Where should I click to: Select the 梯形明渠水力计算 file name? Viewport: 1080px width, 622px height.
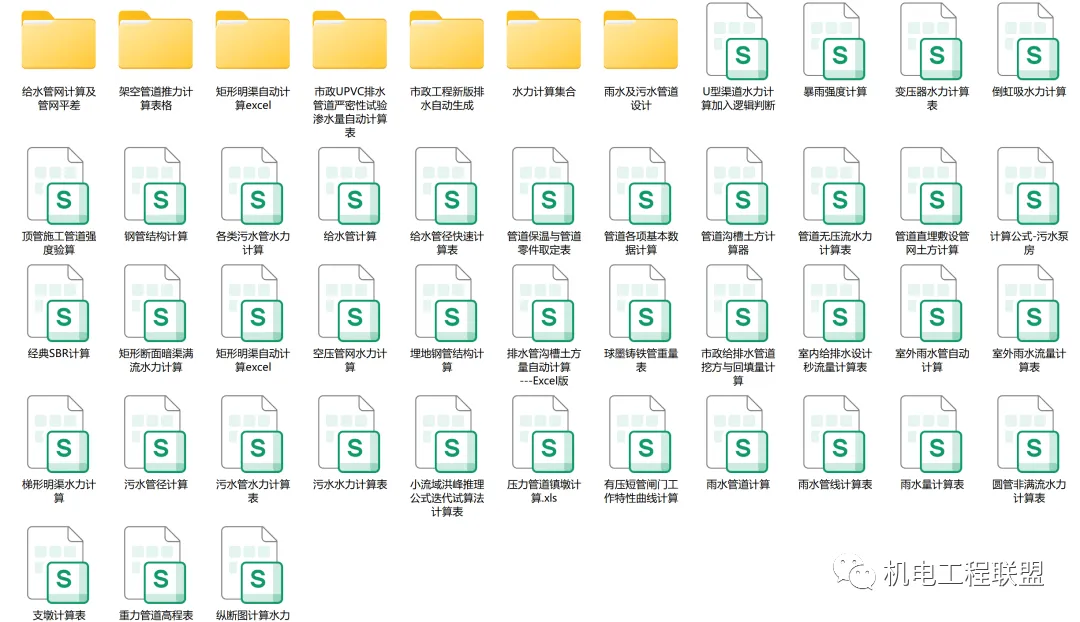[x=59, y=491]
